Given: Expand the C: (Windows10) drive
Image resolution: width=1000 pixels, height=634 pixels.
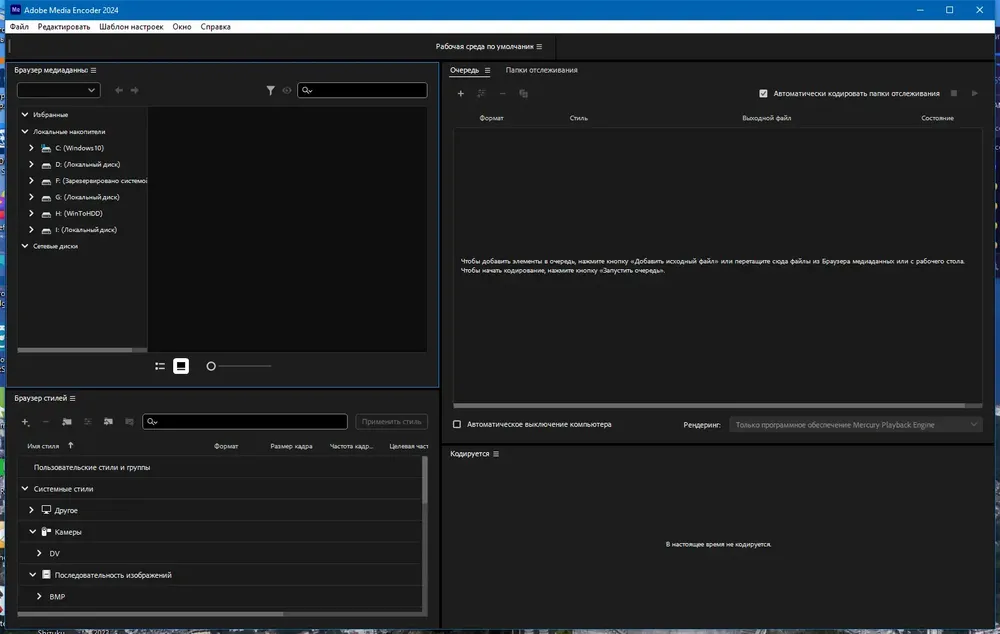Looking at the screenshot, I should pos(31,148).
